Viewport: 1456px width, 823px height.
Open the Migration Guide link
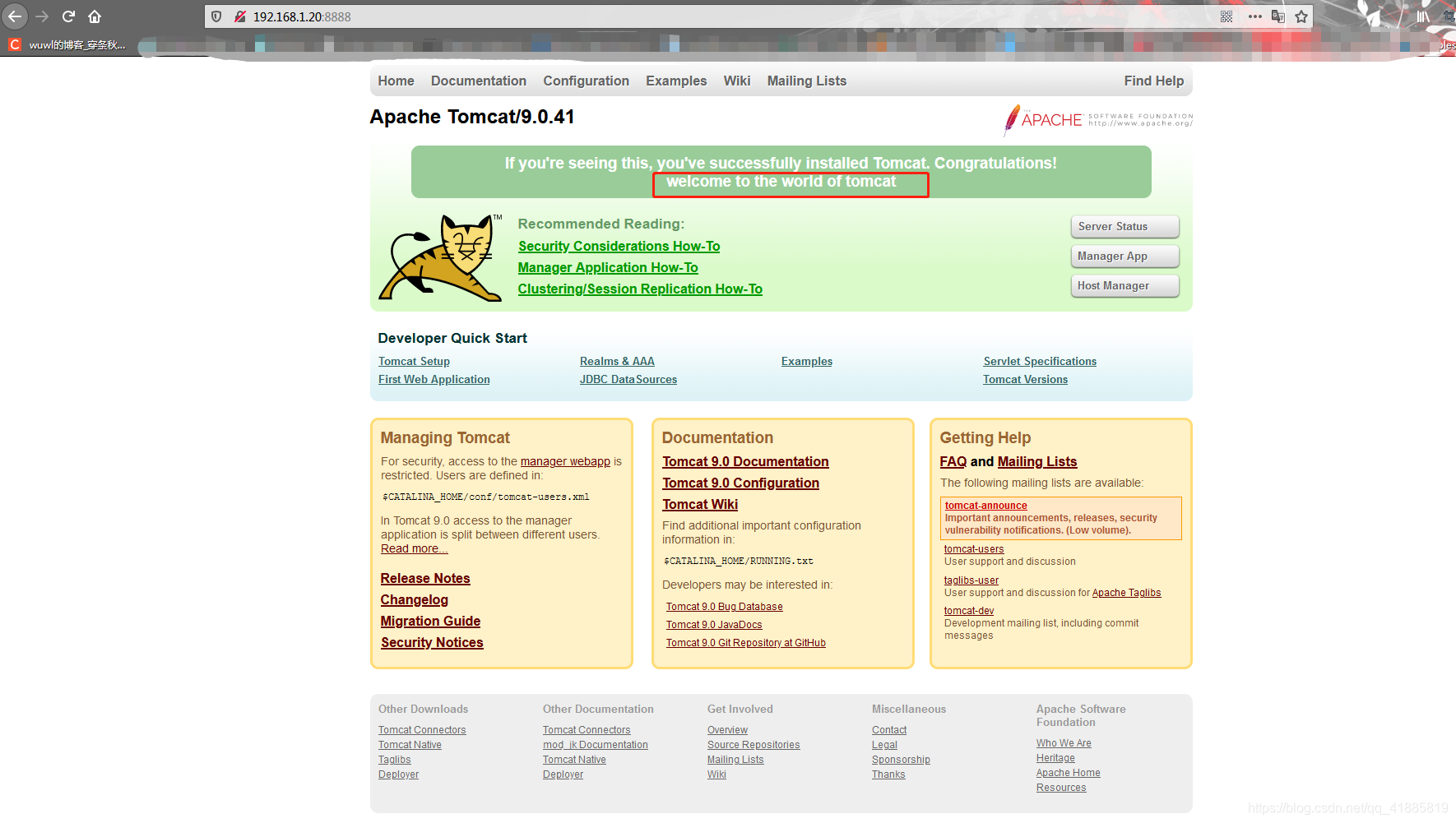pos(430,622)
